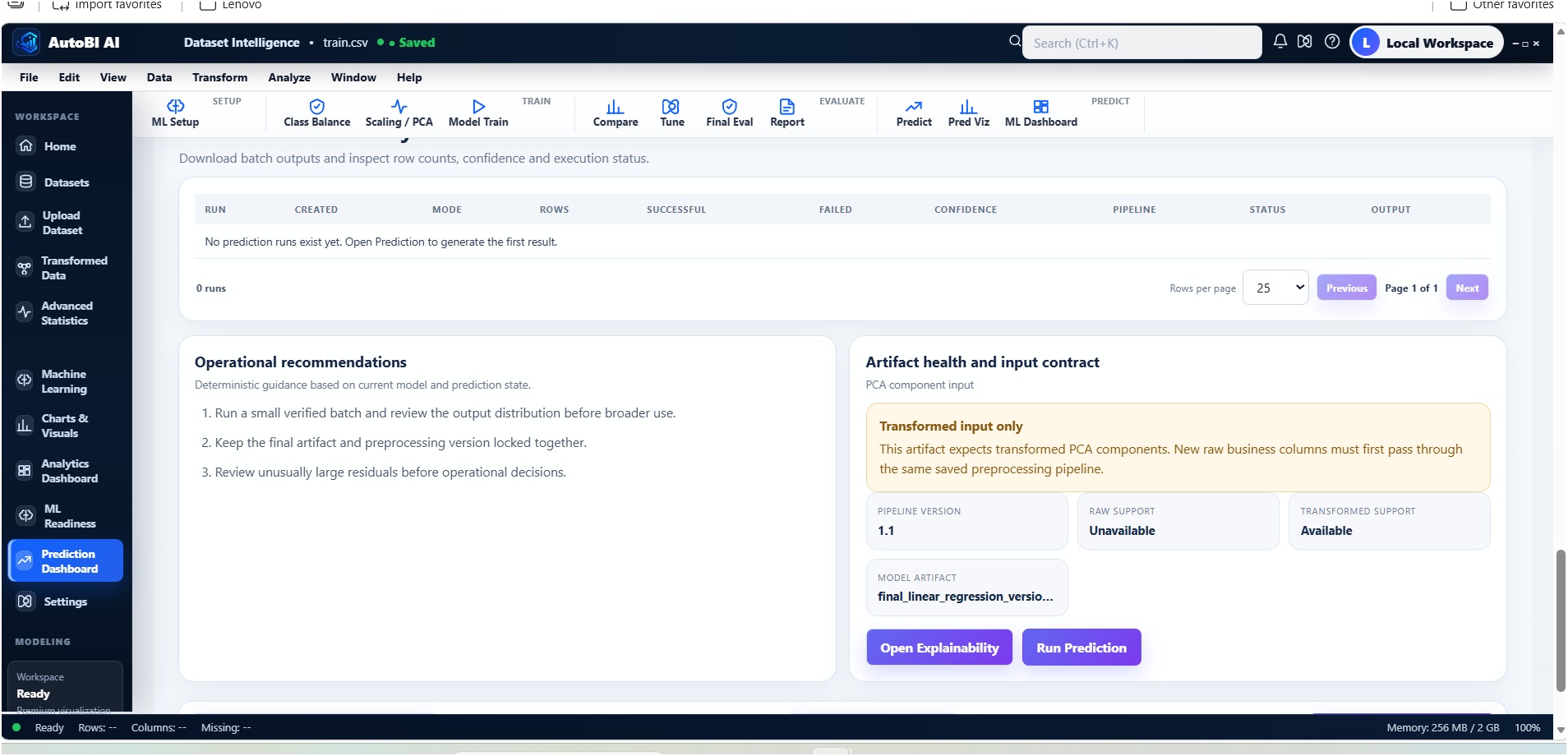This screenshot has height=756, width=1568.
Task: Open Local Workspace account menu
Action: click(1427, 43)
